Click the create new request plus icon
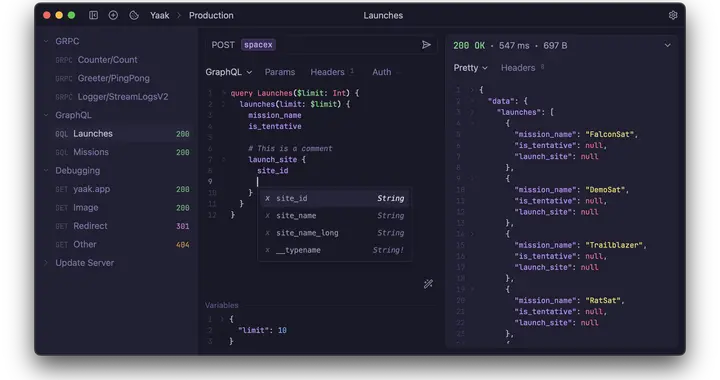The width and height of the screenshot is (720, 380). 113,15
